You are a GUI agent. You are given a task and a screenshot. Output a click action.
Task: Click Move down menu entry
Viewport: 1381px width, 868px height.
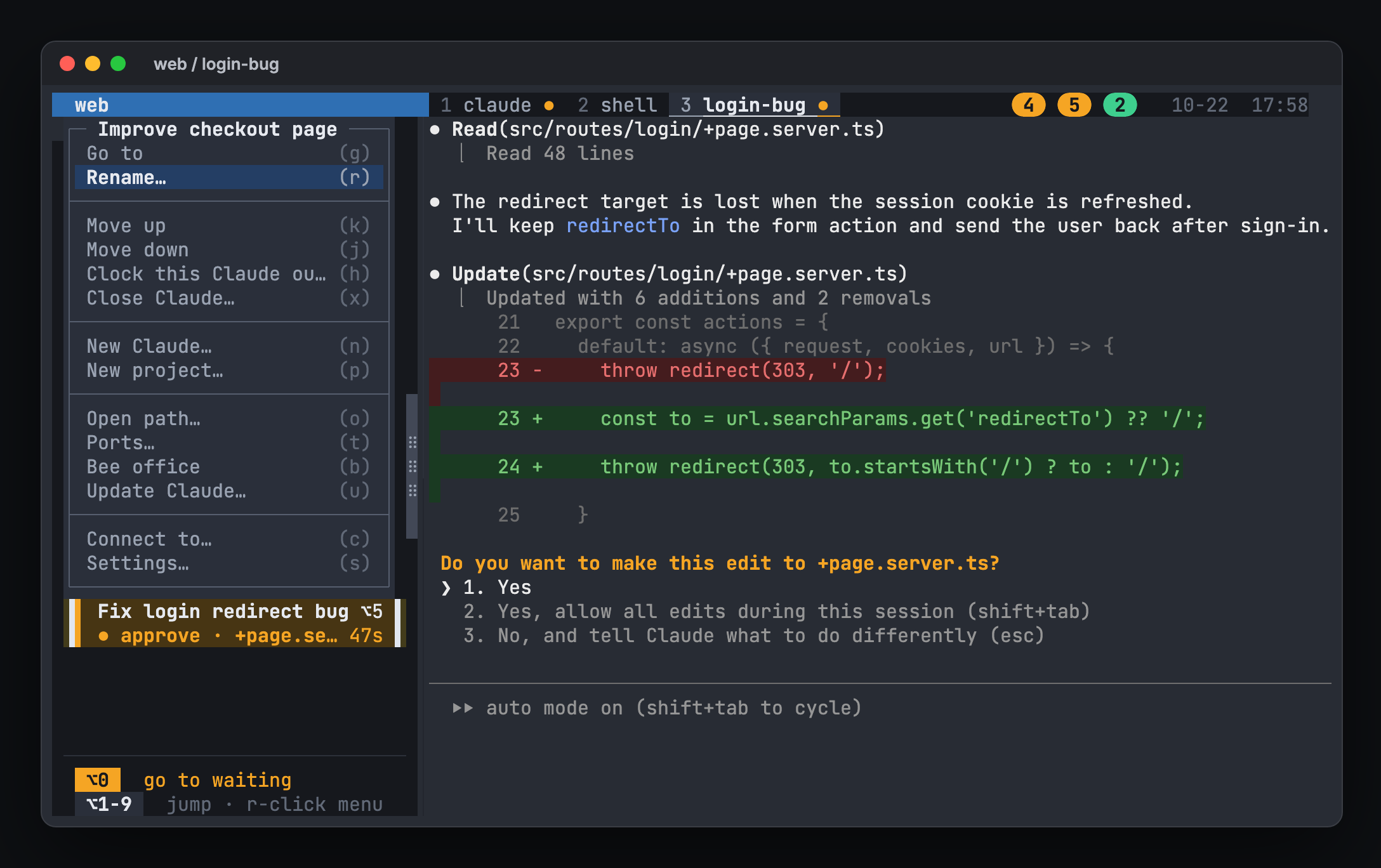coord(228,250)
